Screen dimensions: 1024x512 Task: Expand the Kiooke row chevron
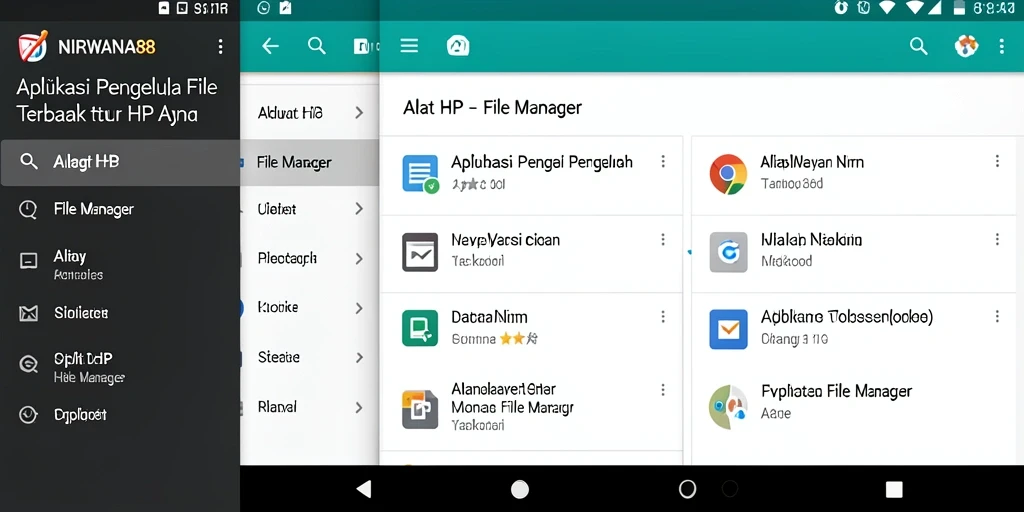click(x=359, y=308)
